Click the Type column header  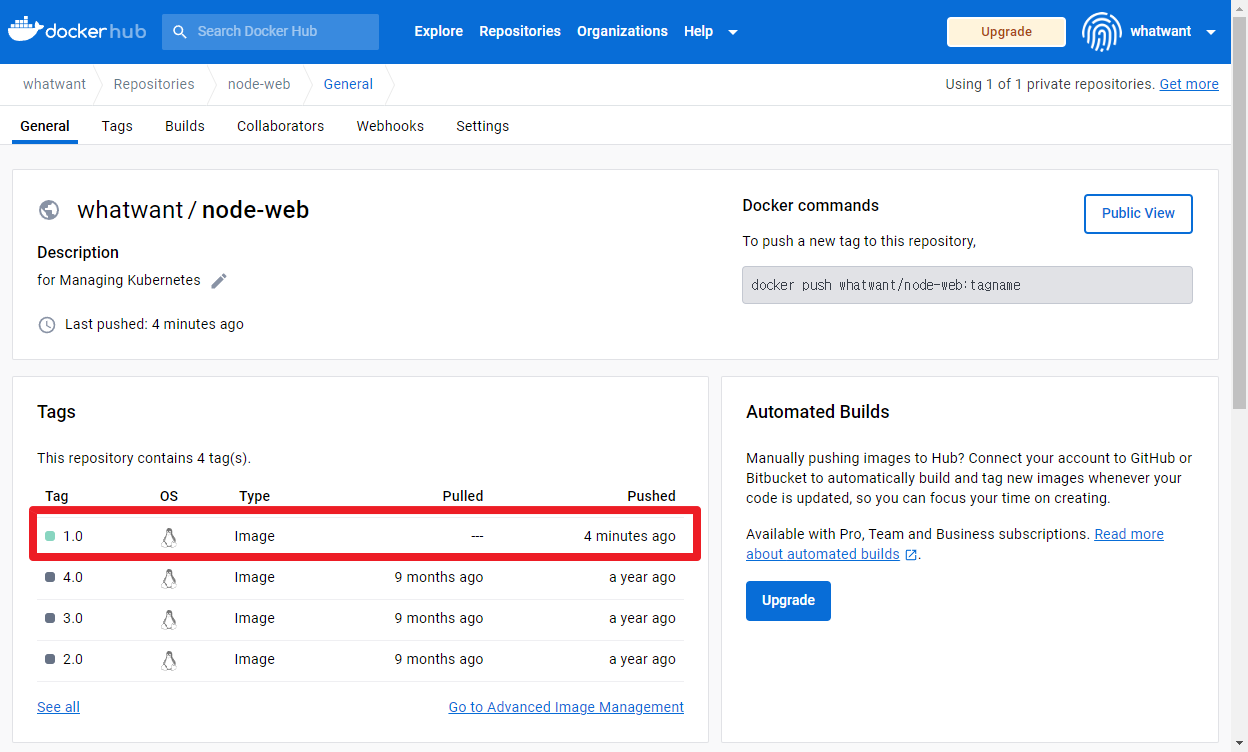(x=255, y=496)
